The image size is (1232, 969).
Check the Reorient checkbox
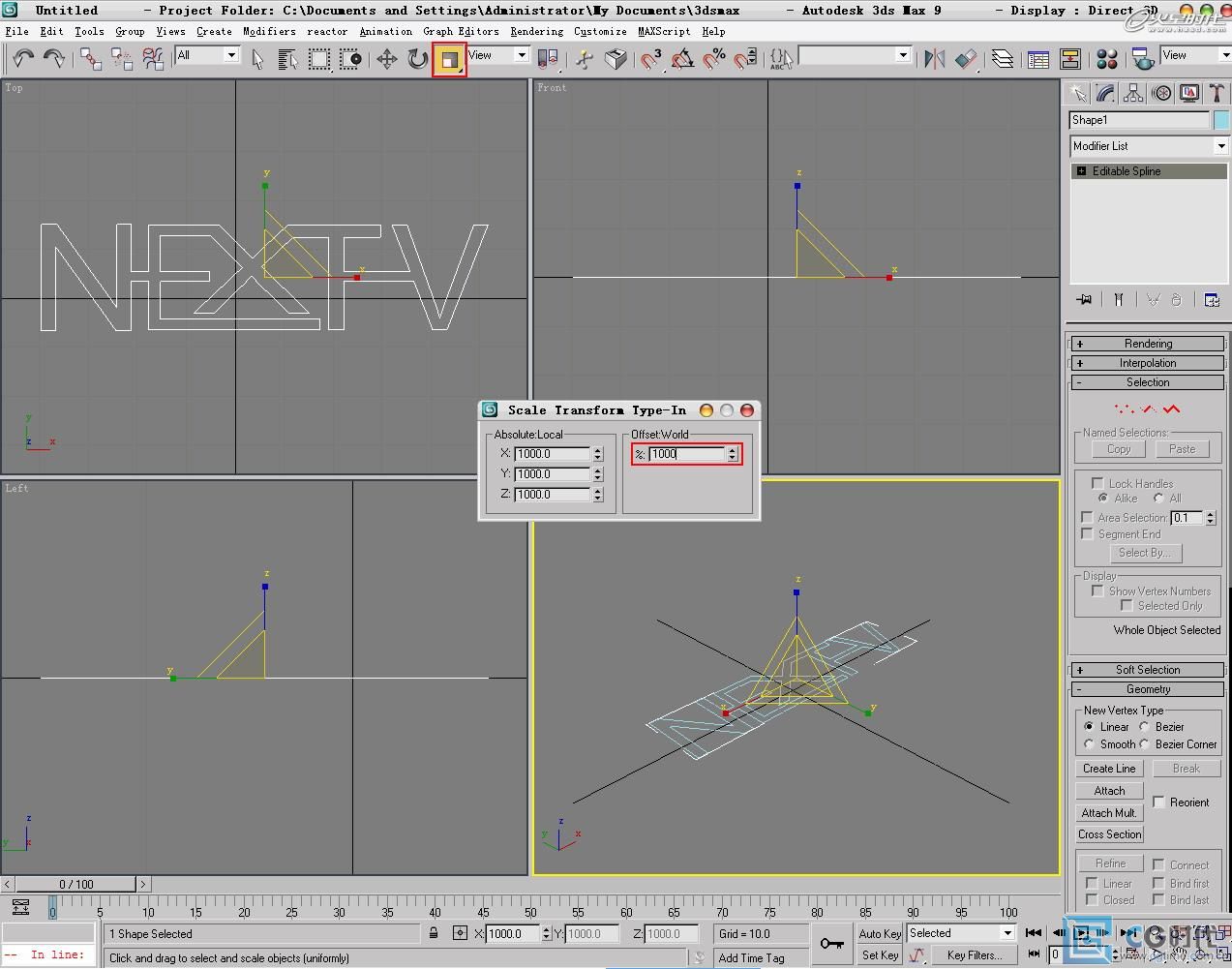coord(1158,802)
